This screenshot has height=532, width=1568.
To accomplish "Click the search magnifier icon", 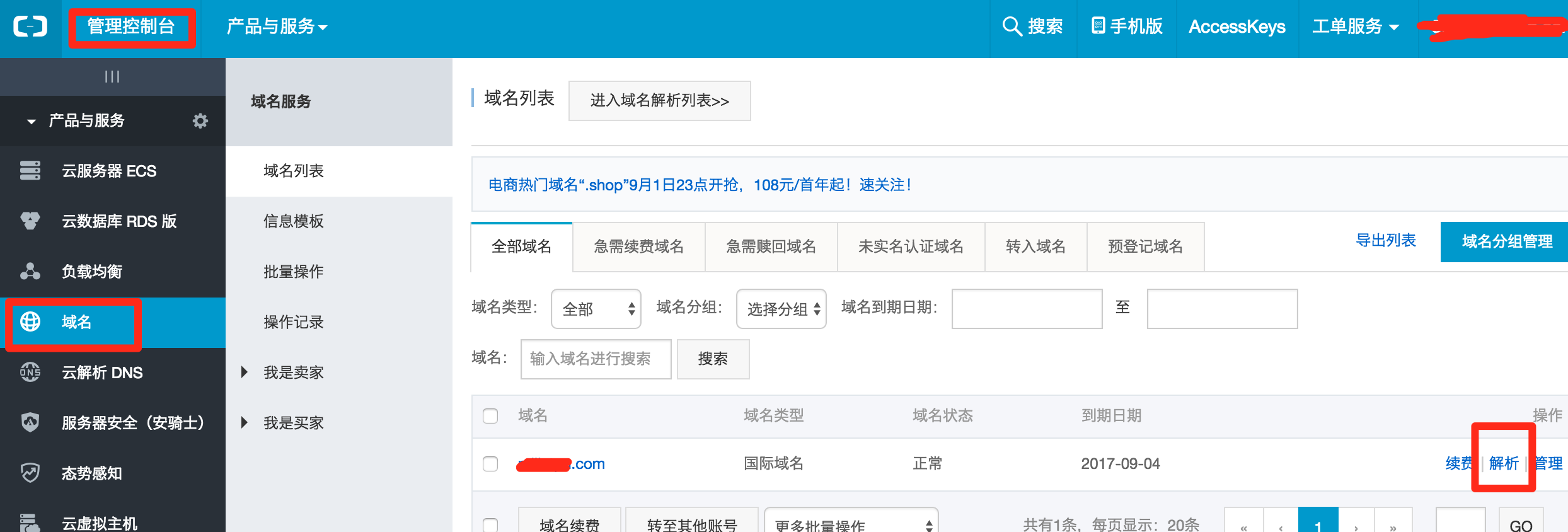I will (x=1012, y=26).
